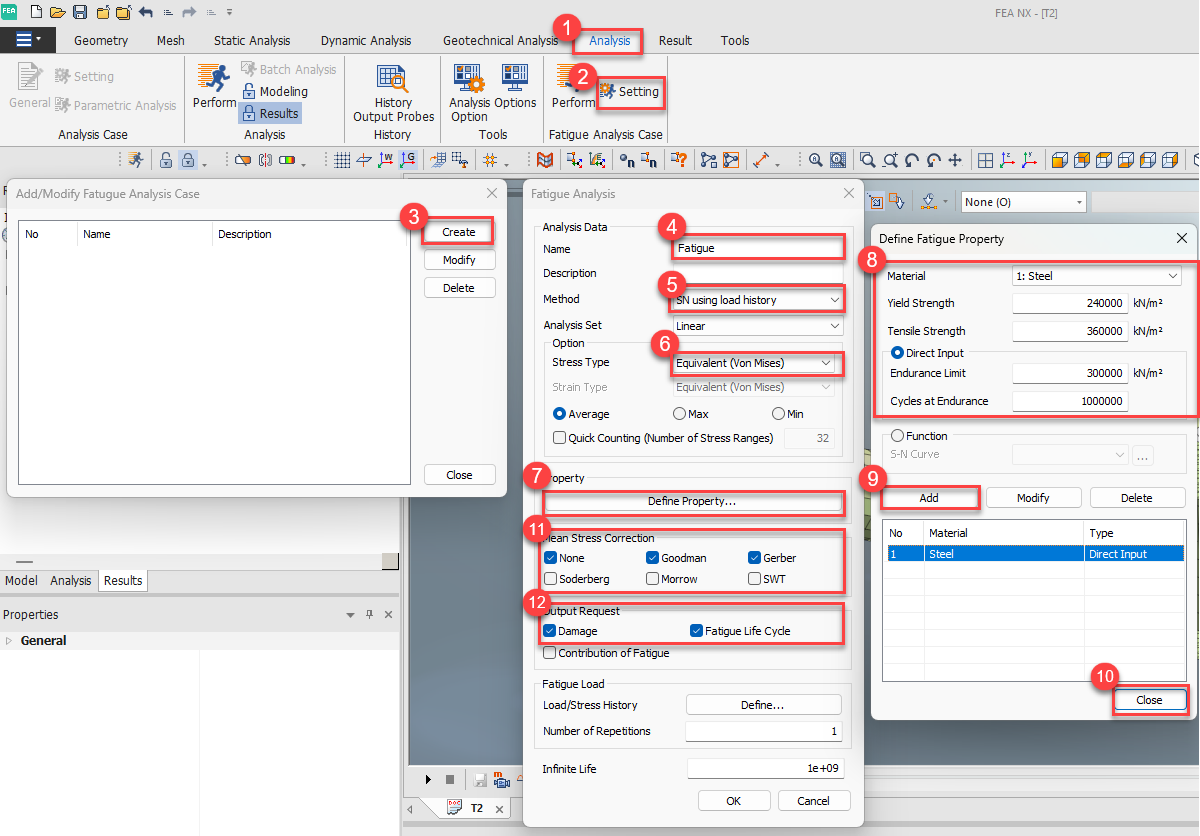This screenshot has width=1200, height=836.
Task: Toggle the grid display toolbar icon
Action: [x=342, y=160]
